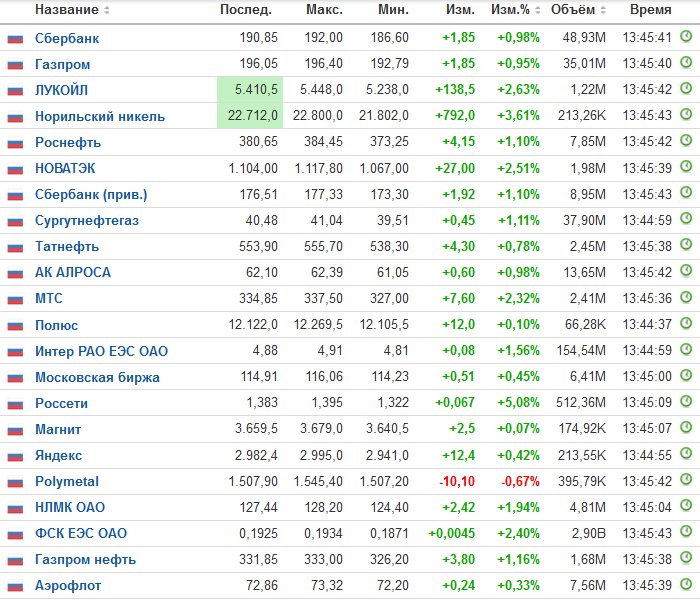Open the Роснефть stock link

click(x=68, y=142)
